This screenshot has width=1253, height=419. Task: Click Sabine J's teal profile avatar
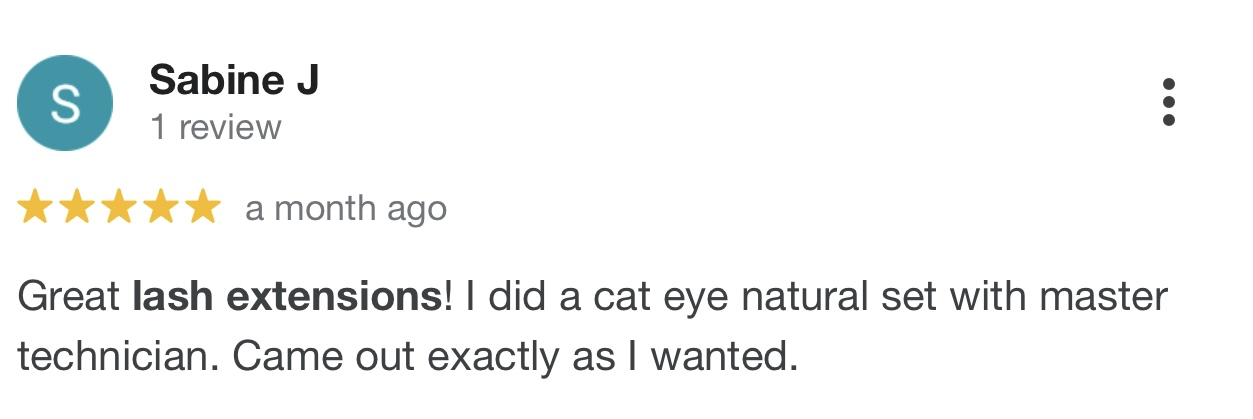65,103
